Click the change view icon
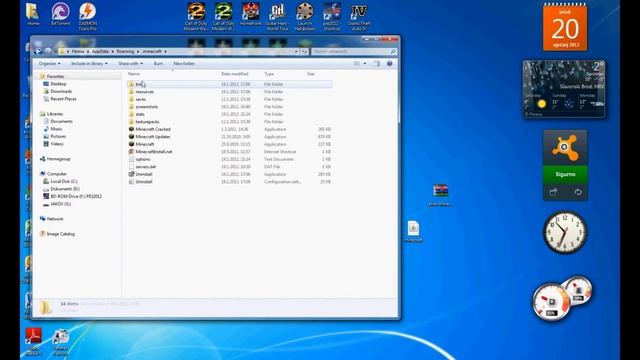Image resolution: width=640 pixels, height=360 pixels. point(357,64)
